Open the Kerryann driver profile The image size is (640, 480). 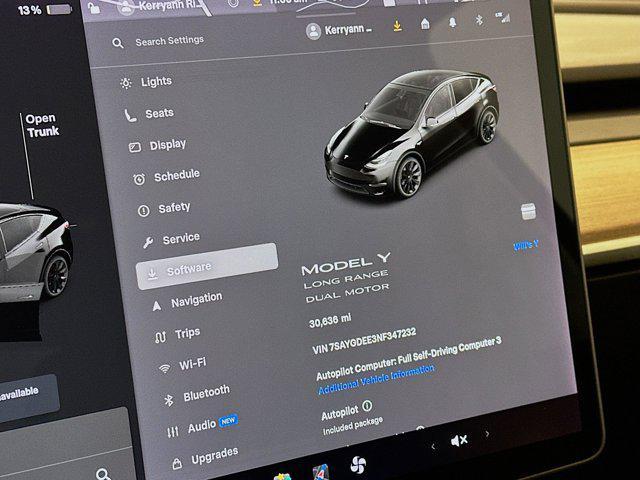click(x=339, y=31)
